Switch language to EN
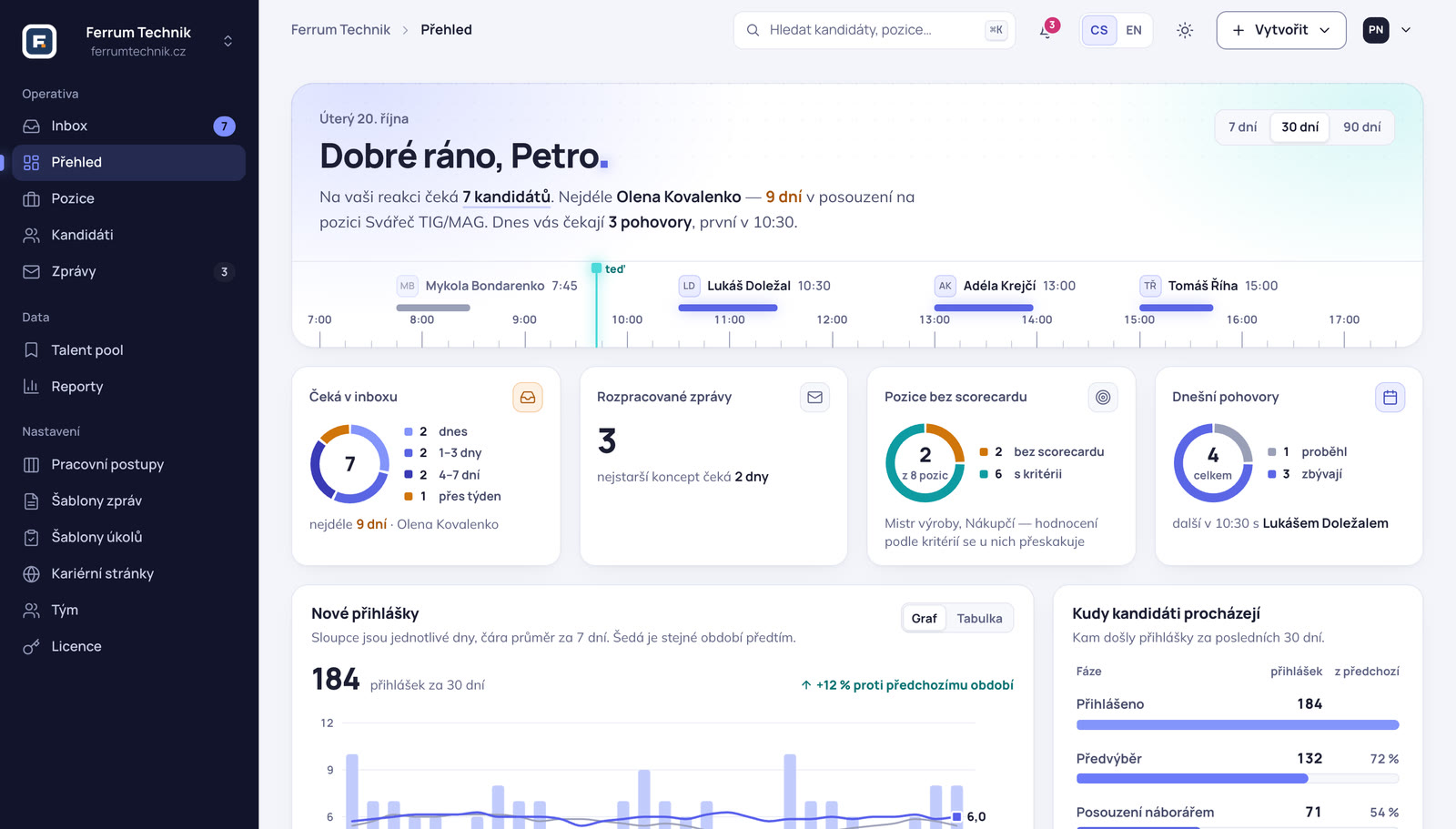 (1134, 30)
